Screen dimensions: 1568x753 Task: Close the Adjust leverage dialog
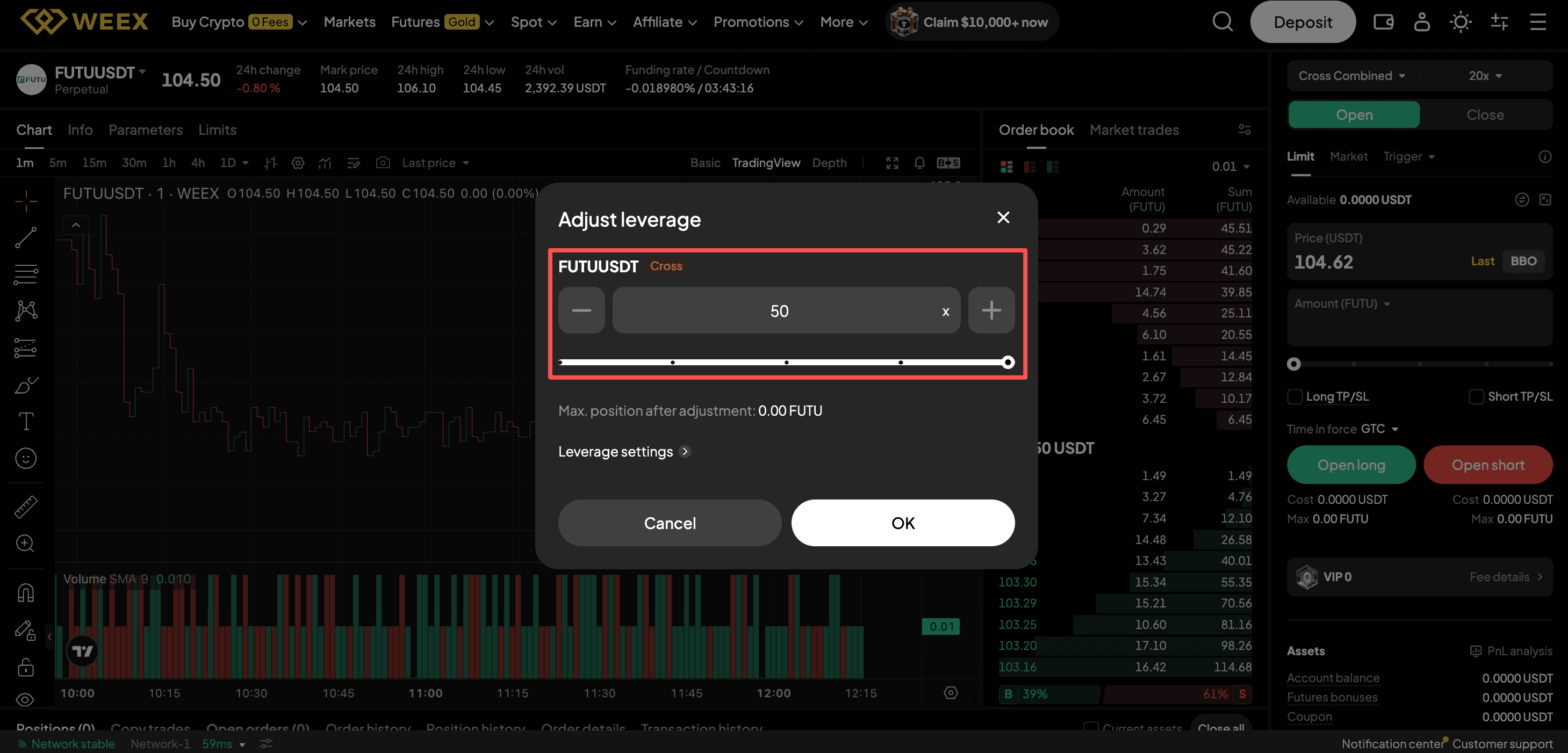(1003, 218)
